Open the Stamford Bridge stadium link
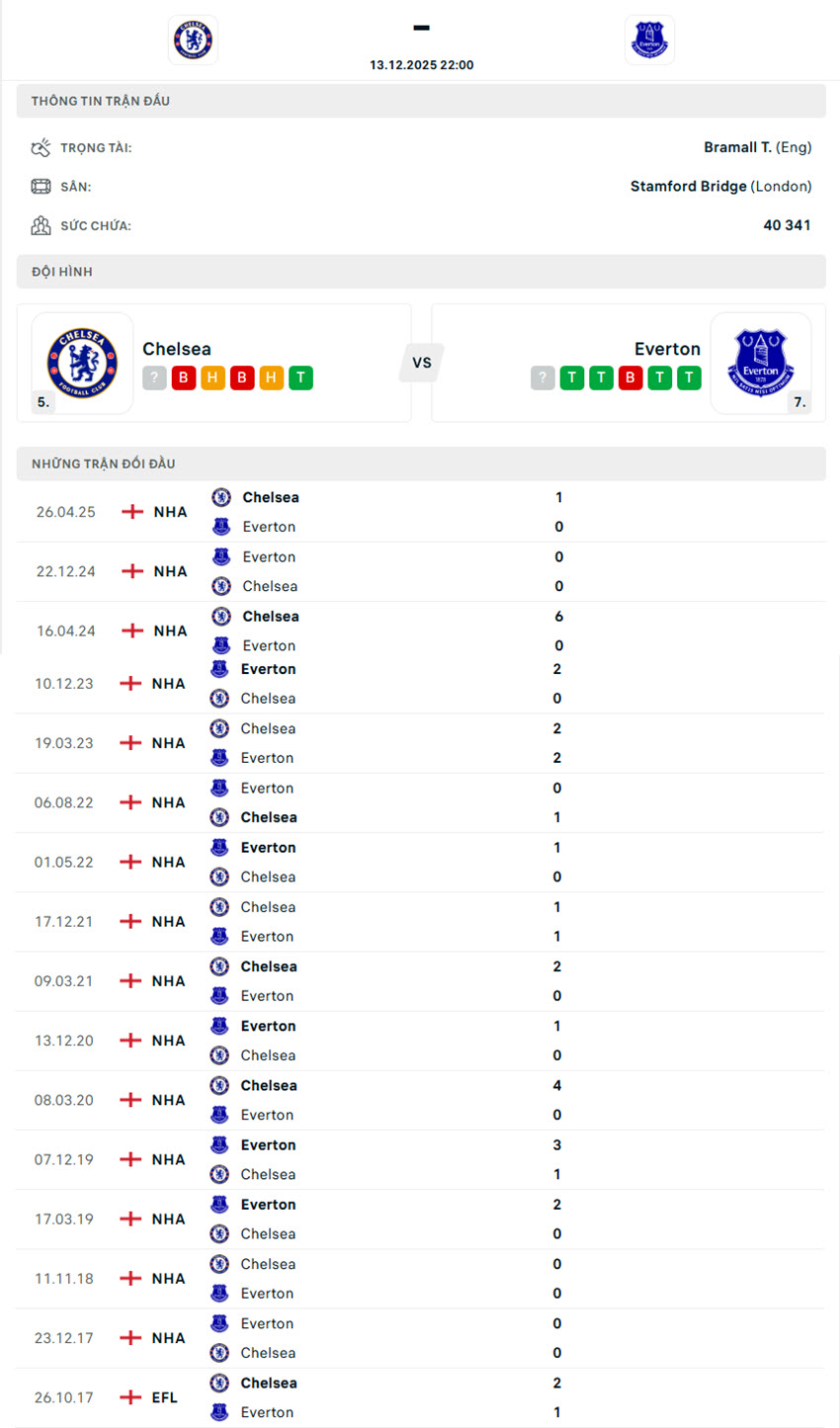The width and height of the screenshot is (840, 1428). (x=687, y=186)
